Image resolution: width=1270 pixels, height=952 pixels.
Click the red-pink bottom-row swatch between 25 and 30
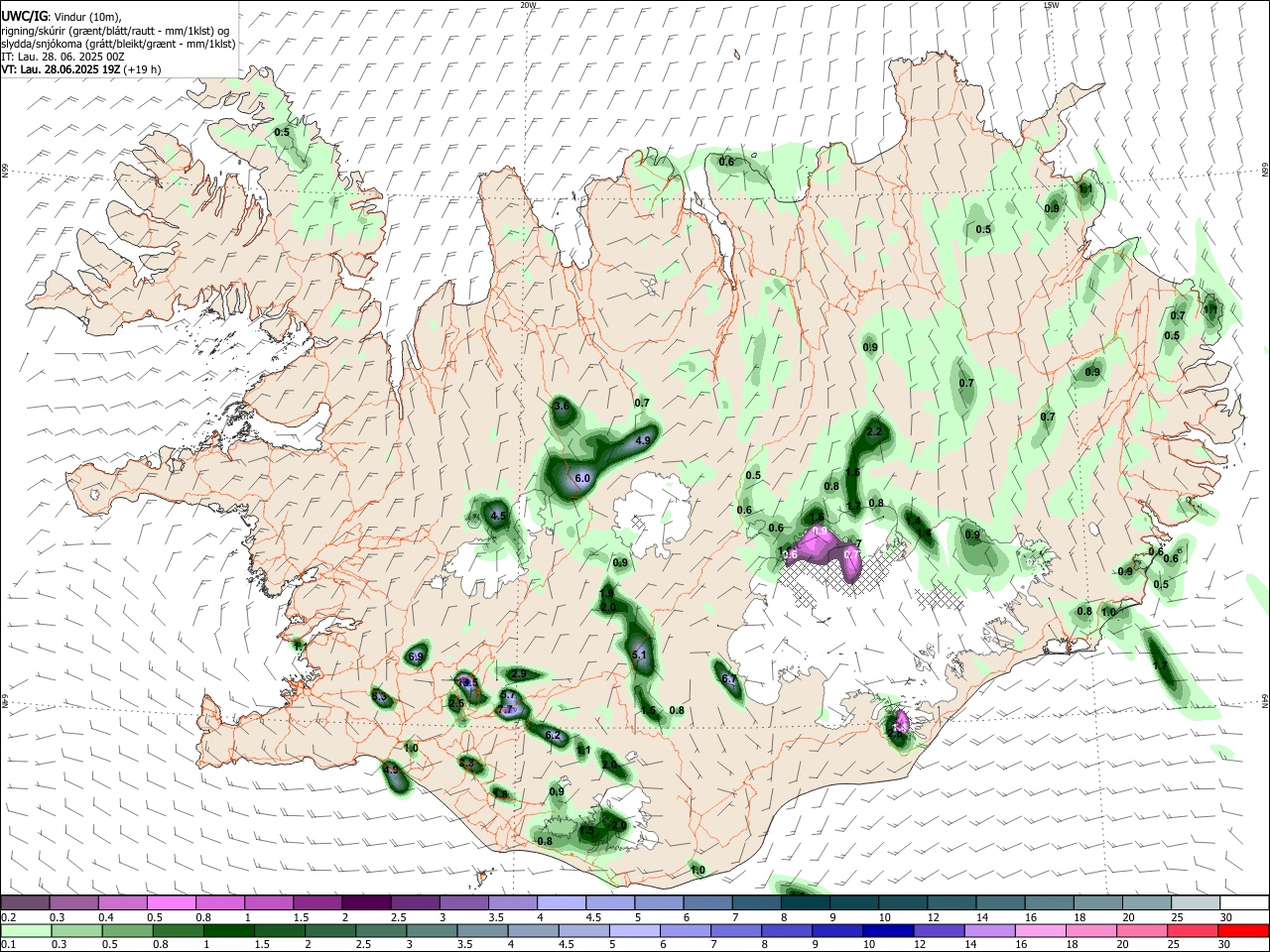(x=1193, y=930)
